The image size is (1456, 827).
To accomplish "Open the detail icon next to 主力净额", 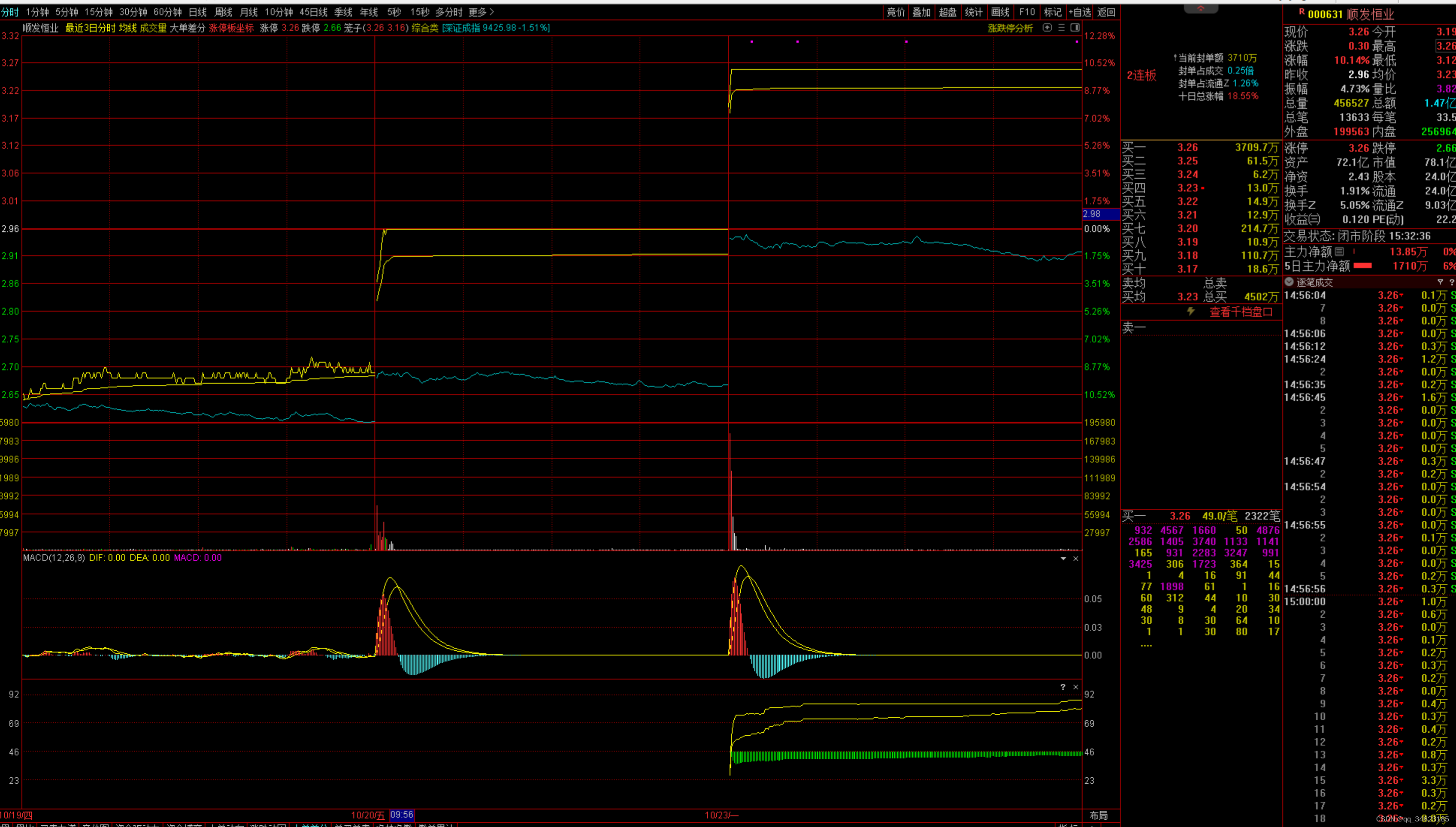I will (1339, 251).
